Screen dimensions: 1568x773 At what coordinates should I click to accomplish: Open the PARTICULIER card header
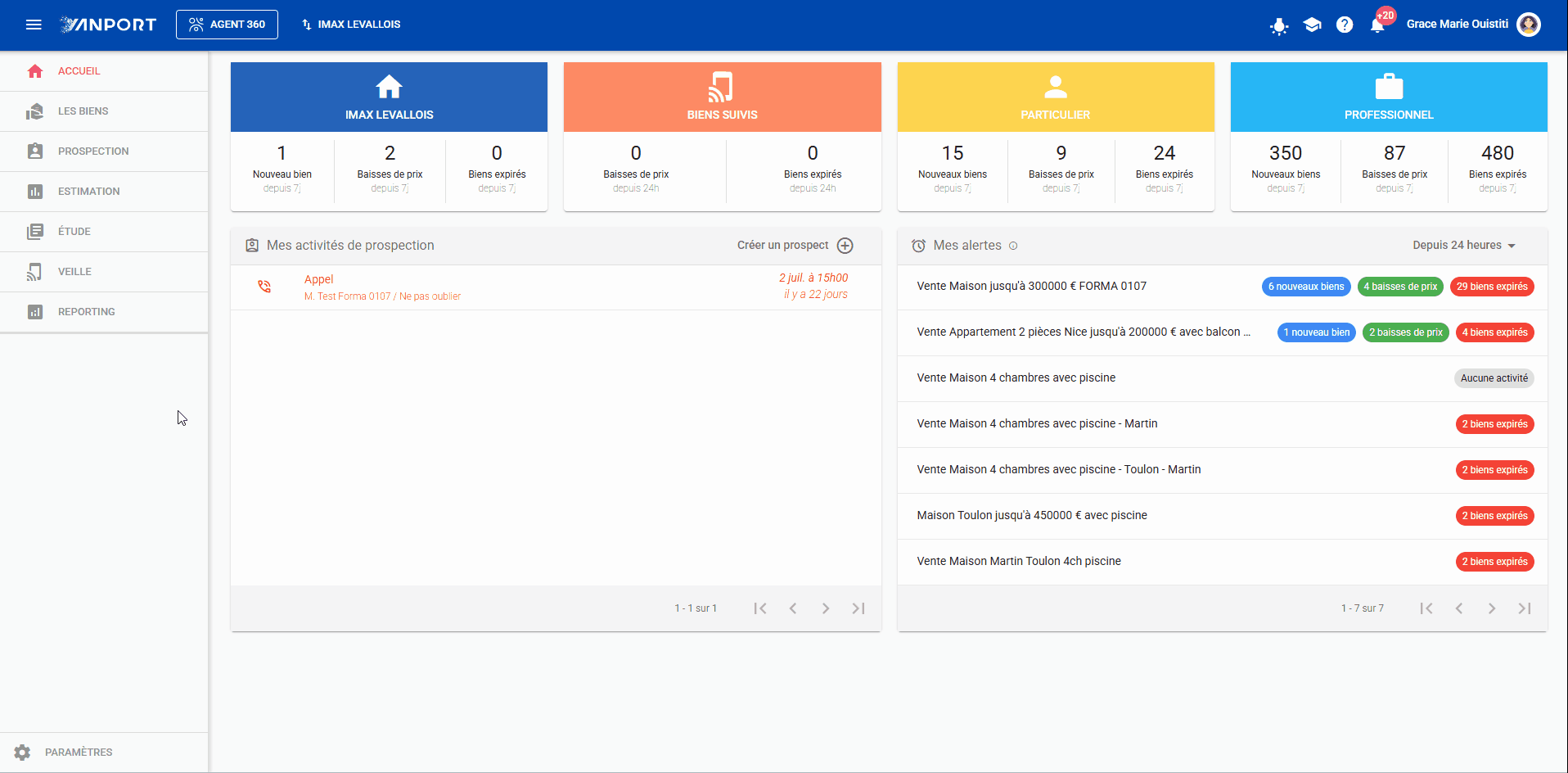point(1056,97)
